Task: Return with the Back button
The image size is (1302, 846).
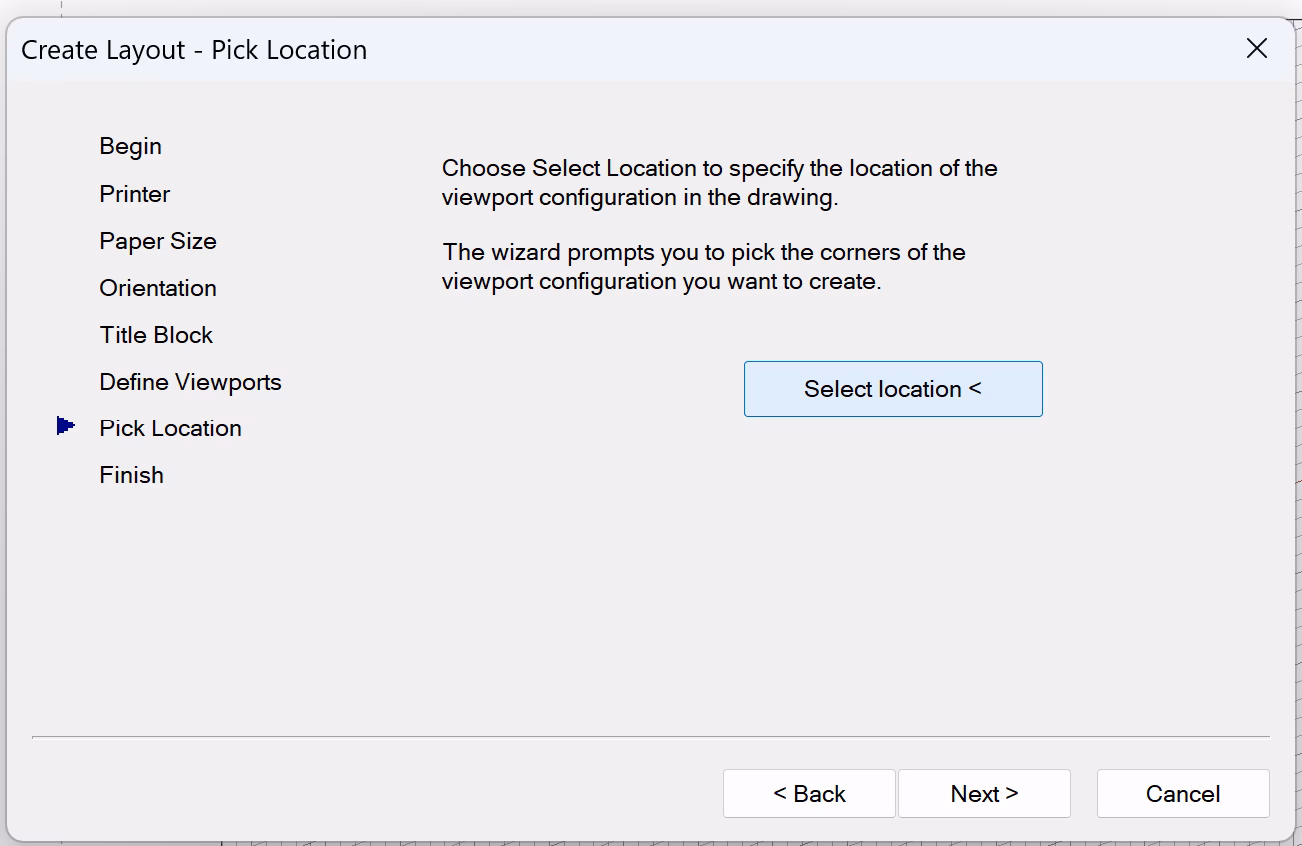Action: [809, 794]
